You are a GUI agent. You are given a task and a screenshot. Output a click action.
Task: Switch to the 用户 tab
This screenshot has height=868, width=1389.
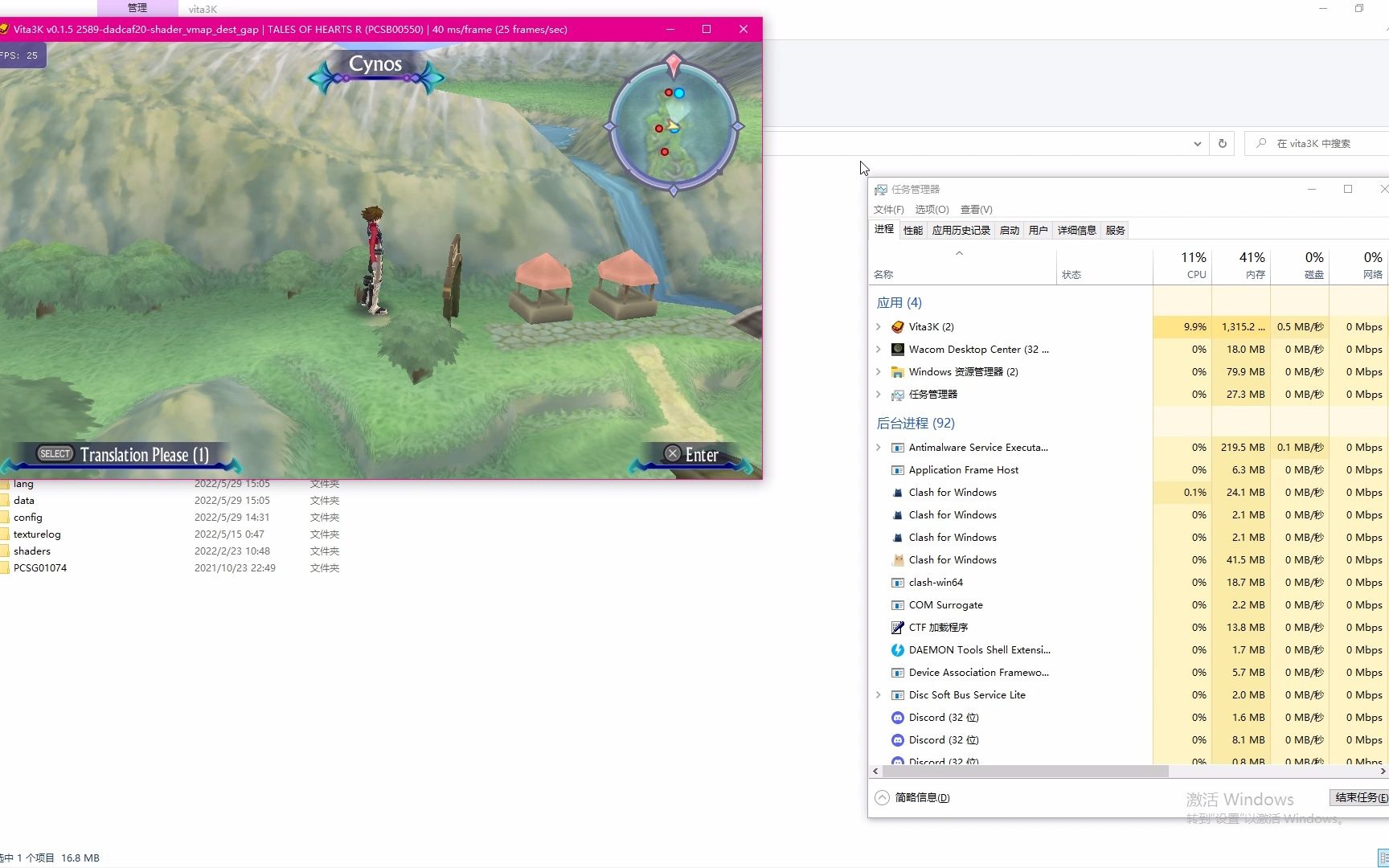pos(1039,231)
